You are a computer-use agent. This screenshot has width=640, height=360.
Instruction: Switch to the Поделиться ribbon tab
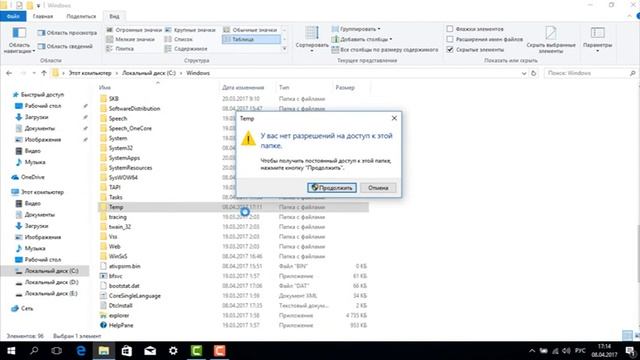pyautogui.click(x=81, y=16)
